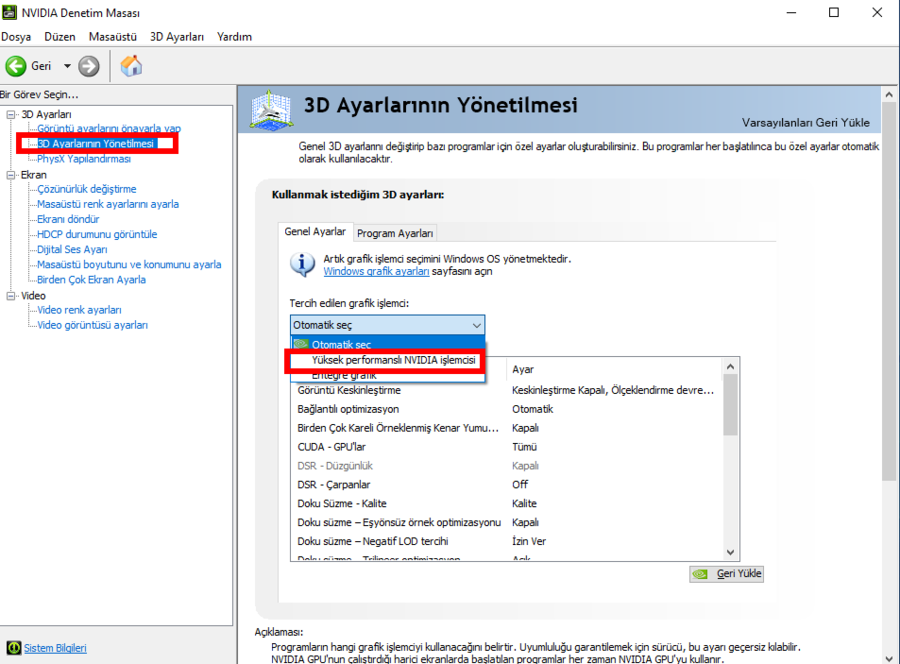Open Çözünürlük değiştirme
Viewport: 900px width, 664px height.
87,189
